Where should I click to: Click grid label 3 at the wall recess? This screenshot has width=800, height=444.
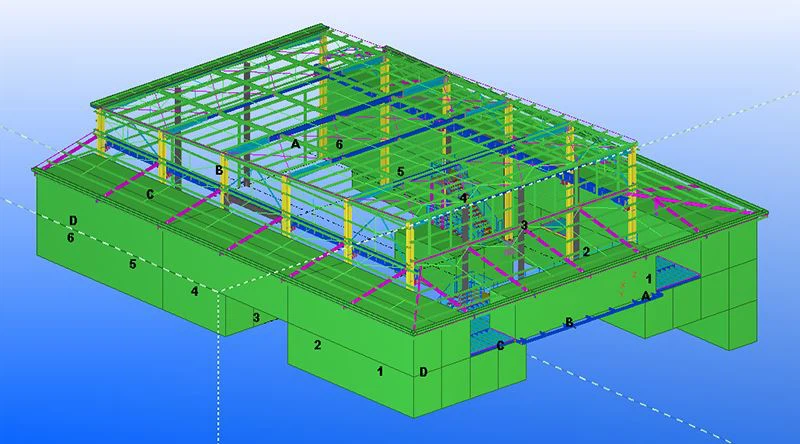coord(256,318)
